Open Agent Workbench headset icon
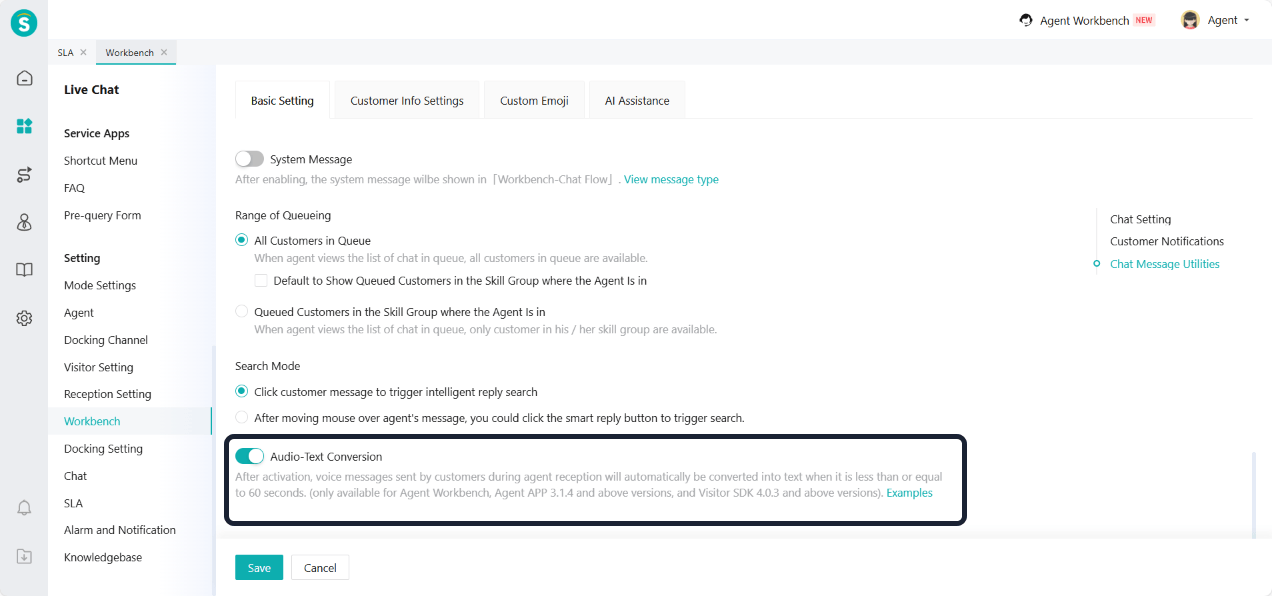This screenshot has width=1272, height=596. tap(1026, 20)
